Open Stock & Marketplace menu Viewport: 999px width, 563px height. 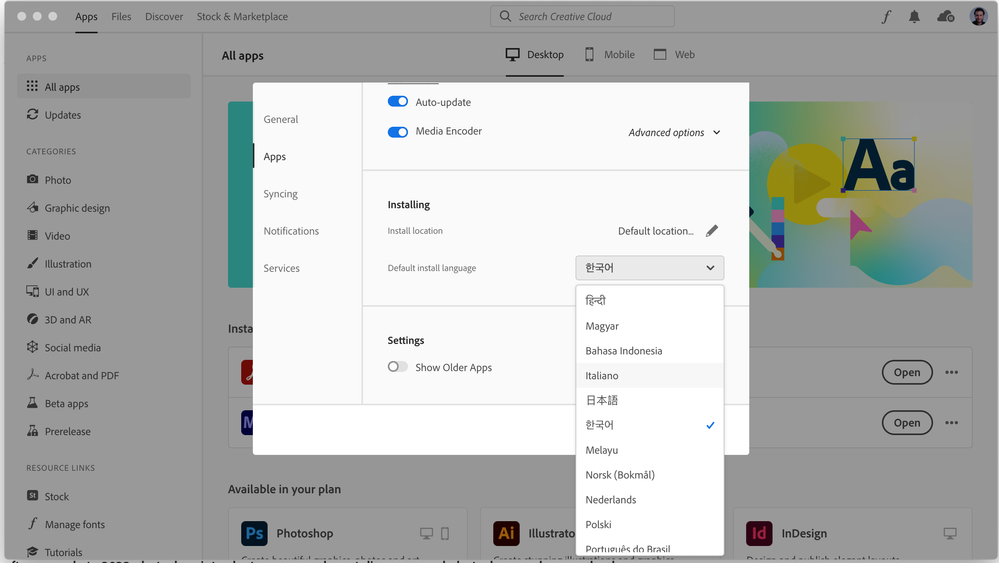242,17
